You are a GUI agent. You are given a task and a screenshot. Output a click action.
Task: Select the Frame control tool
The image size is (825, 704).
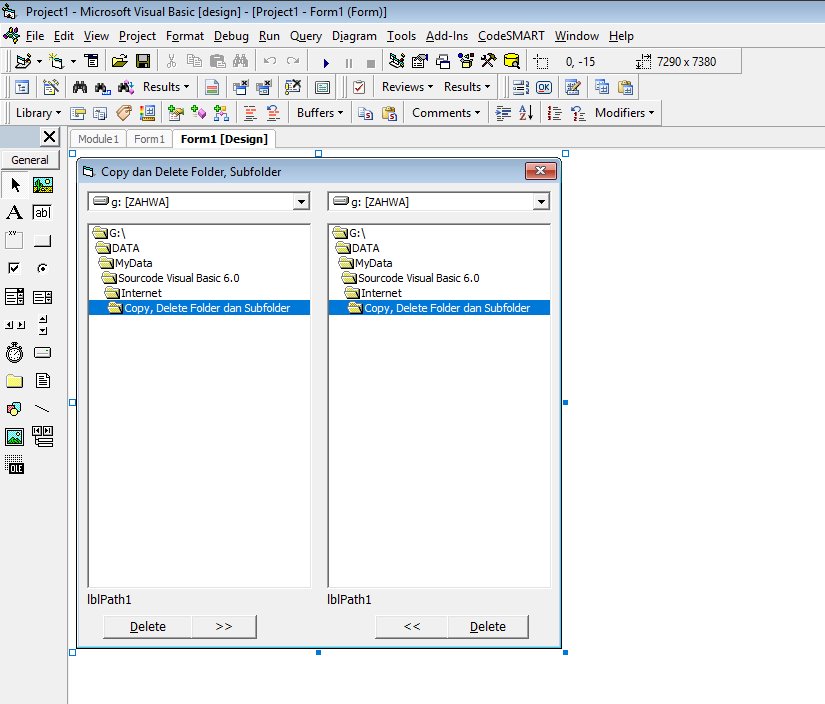15,240
